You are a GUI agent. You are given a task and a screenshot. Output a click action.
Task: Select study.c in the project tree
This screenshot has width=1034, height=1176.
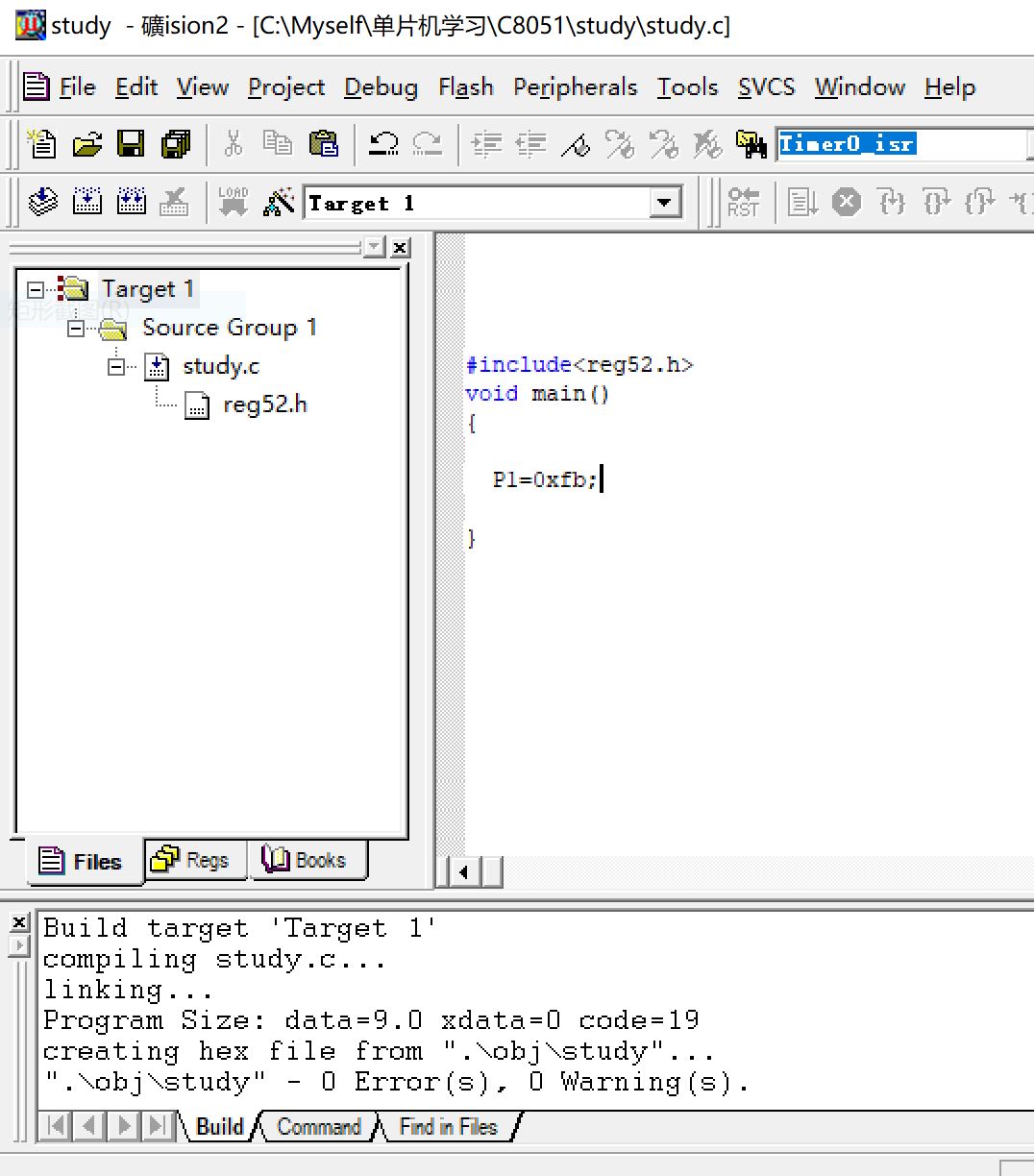coord(221,366)
